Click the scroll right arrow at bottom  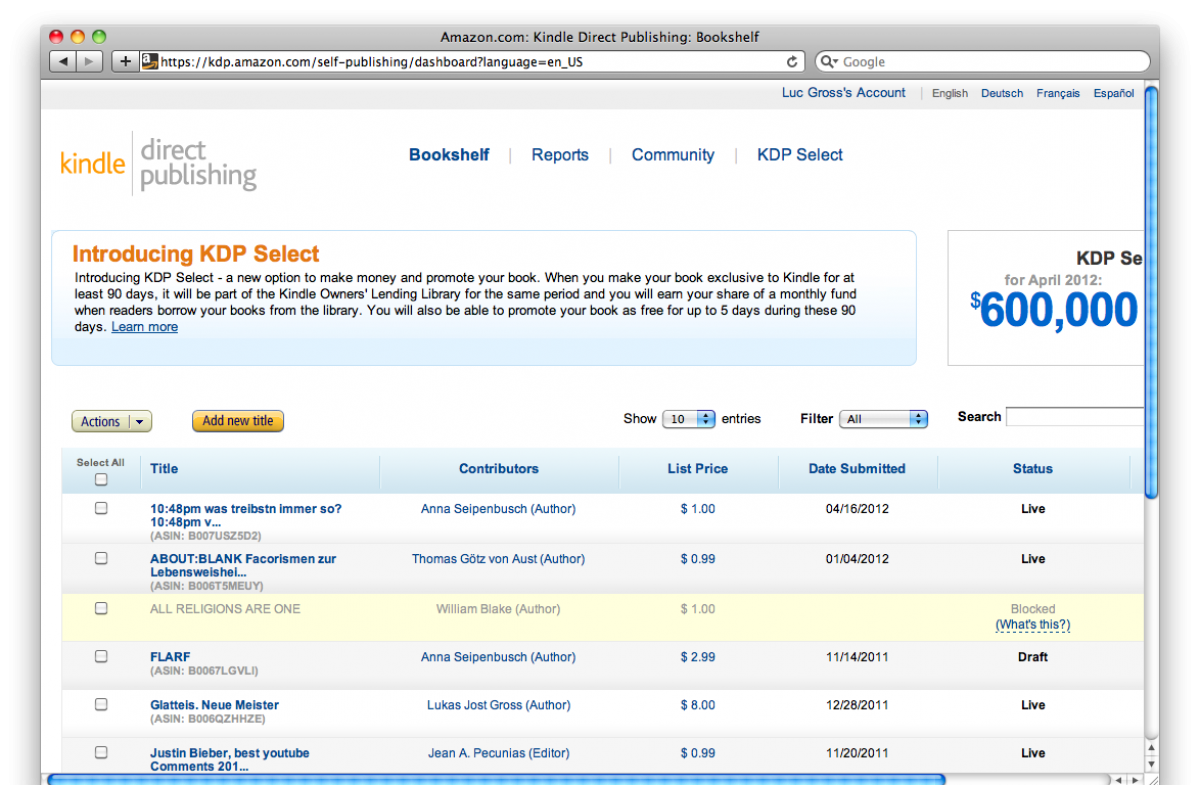(x=1134, y=779)
